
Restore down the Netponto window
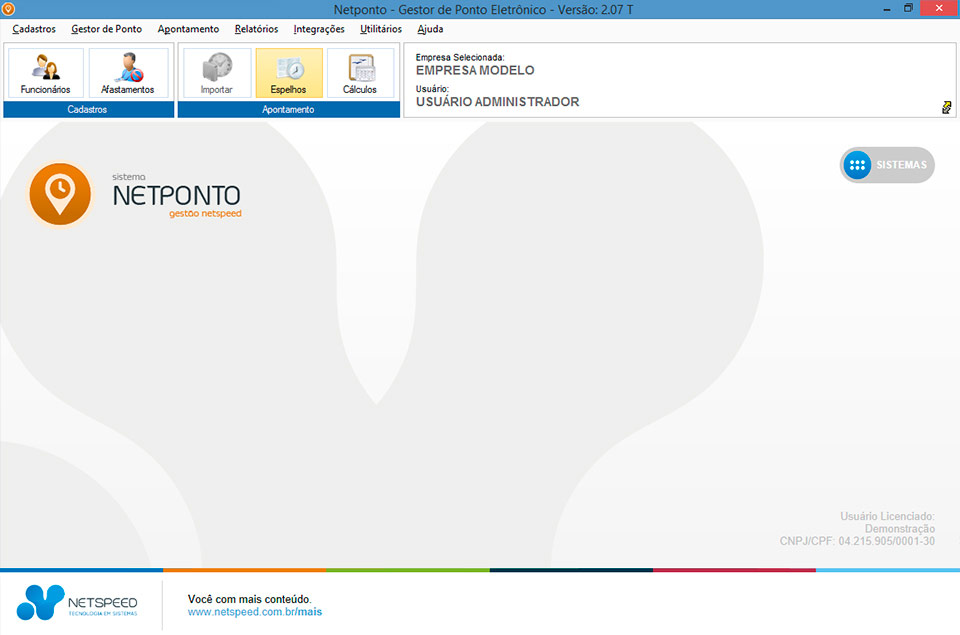pos(909,9)
